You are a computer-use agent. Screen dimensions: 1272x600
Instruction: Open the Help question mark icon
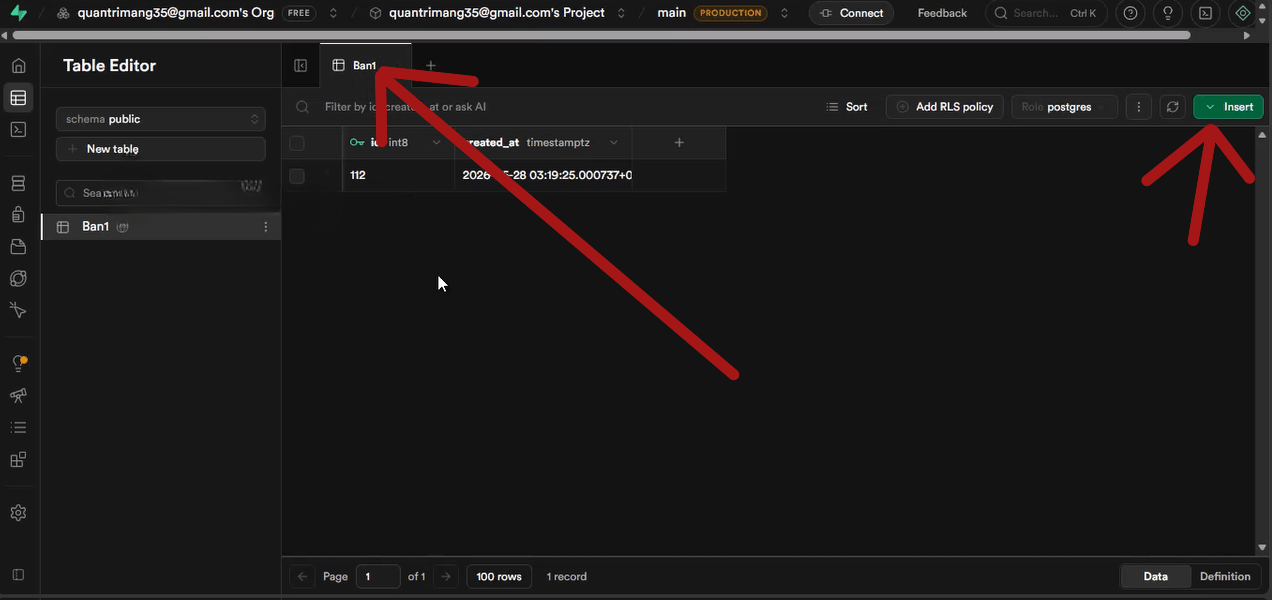(x=1130, y=13)
